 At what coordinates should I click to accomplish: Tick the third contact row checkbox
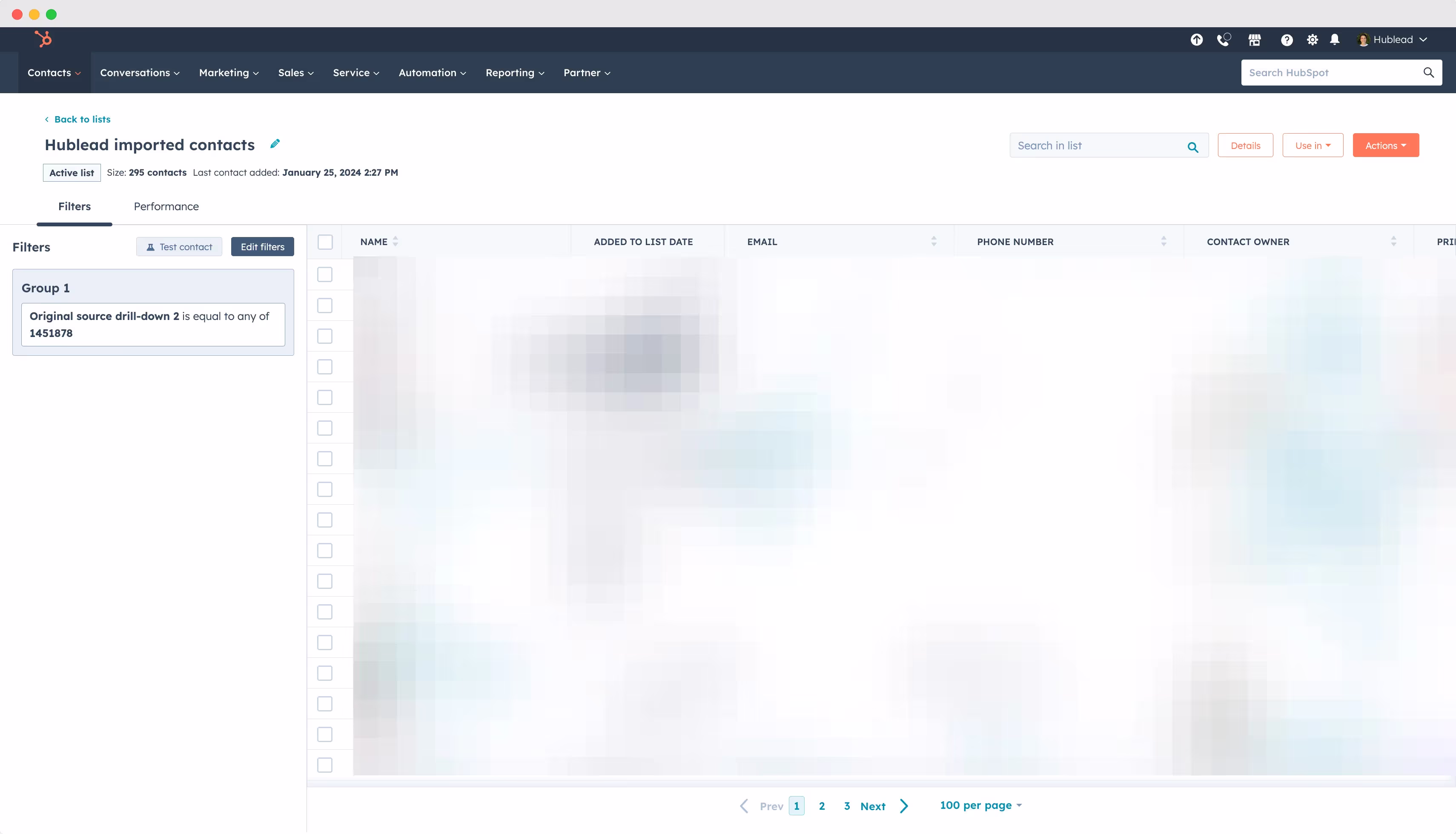[x=325, y=336]
